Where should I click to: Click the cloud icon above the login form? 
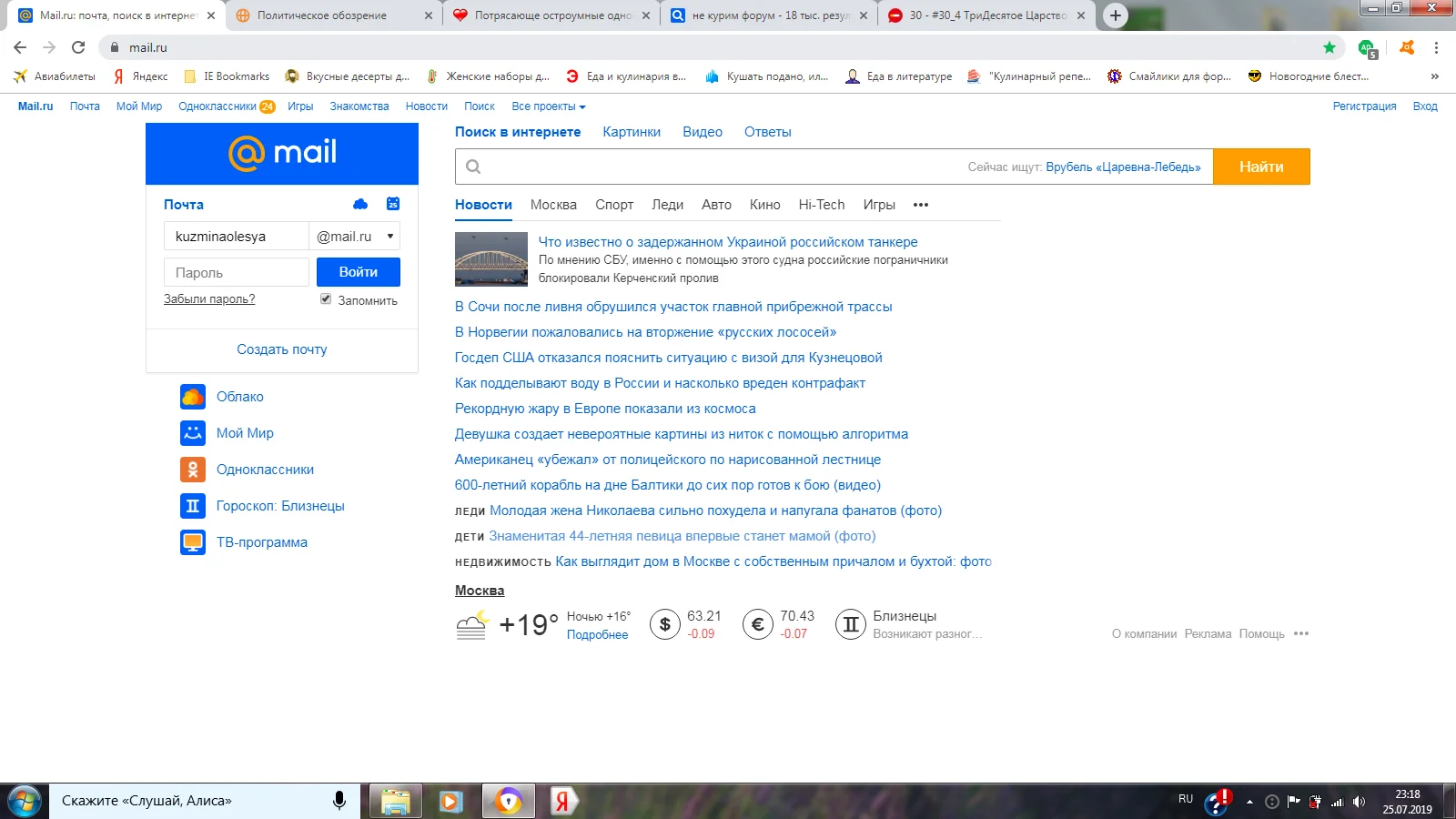pyautogui.click(x=360, y=204)
